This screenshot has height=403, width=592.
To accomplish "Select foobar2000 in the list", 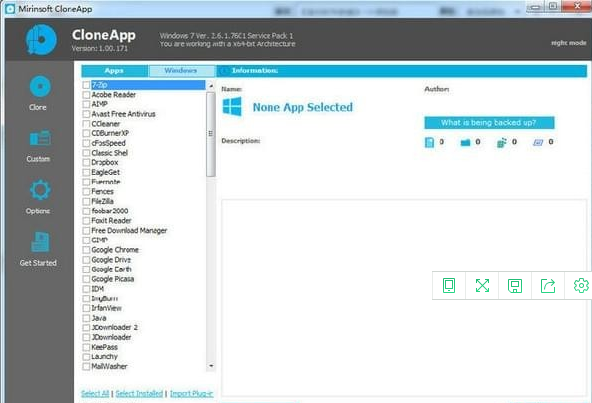I will click(x=109, y=211).
